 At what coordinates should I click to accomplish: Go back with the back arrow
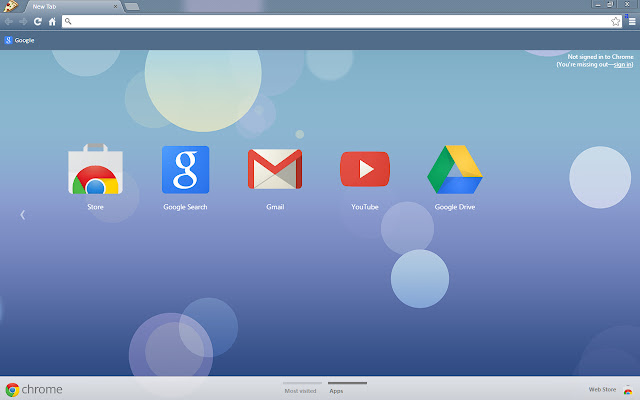pyautogui.click(x=9, y=22)
